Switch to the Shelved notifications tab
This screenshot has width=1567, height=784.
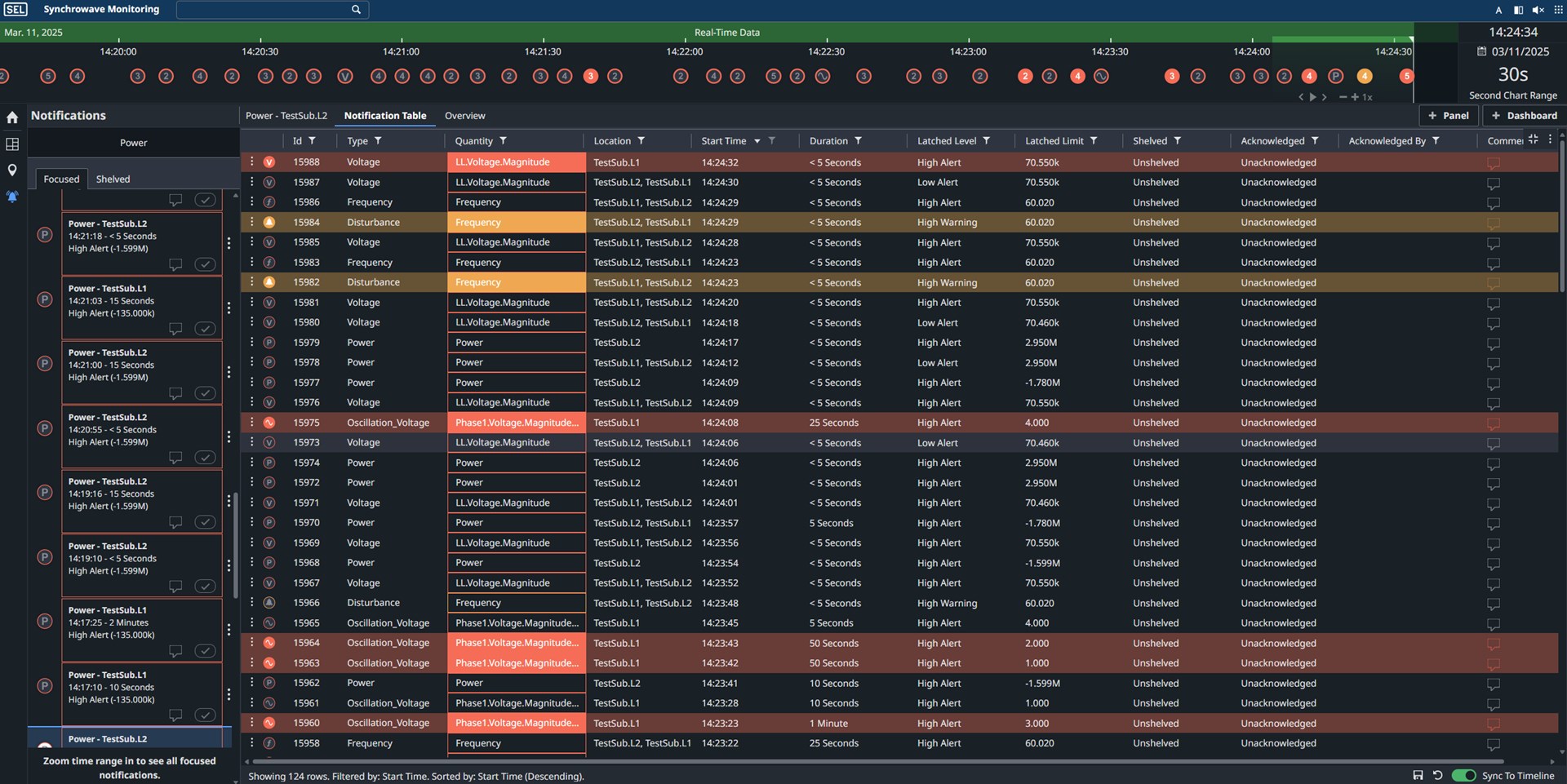[113, 179]
